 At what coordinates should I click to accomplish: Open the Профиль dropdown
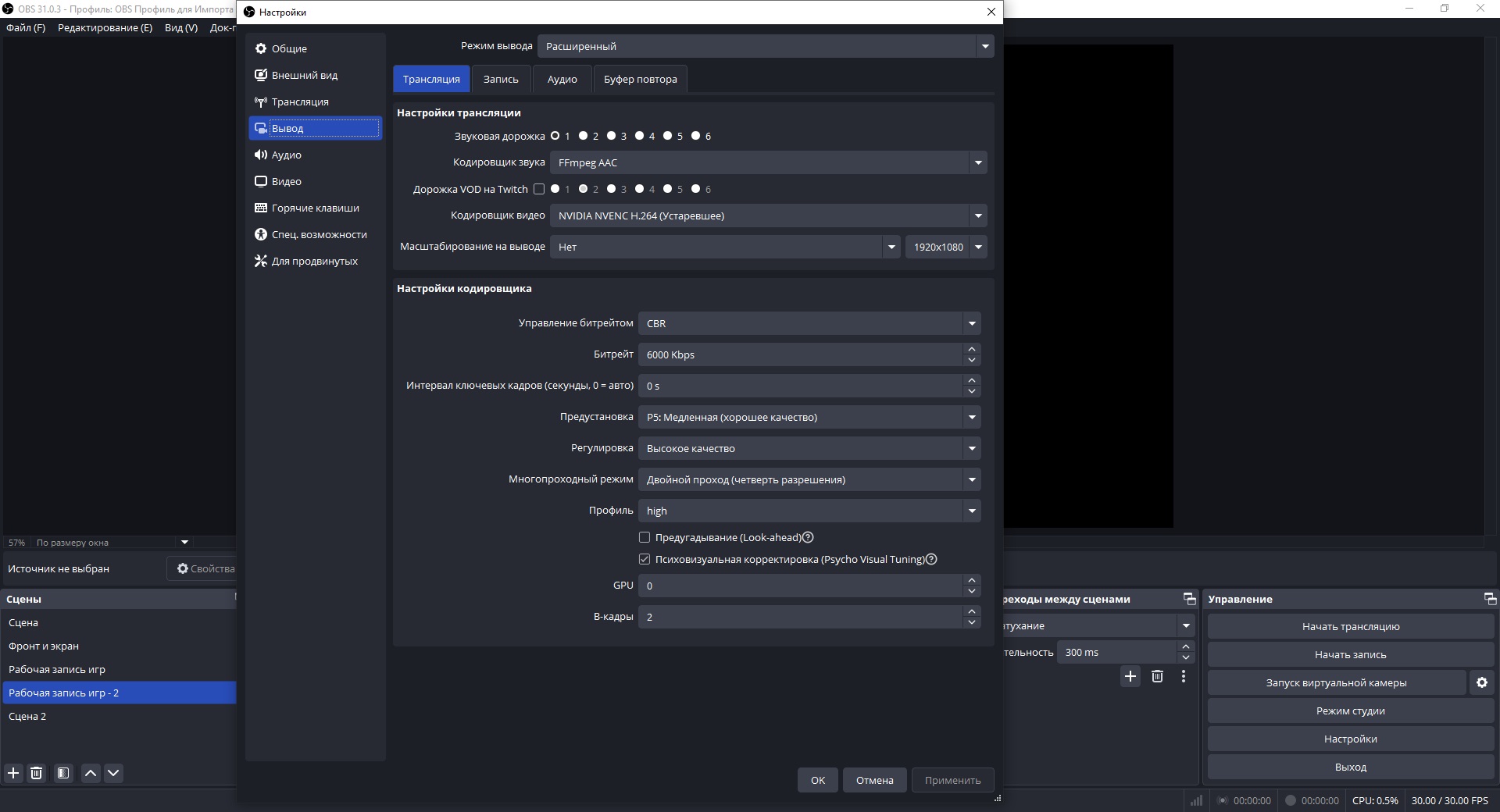[809, 511]
